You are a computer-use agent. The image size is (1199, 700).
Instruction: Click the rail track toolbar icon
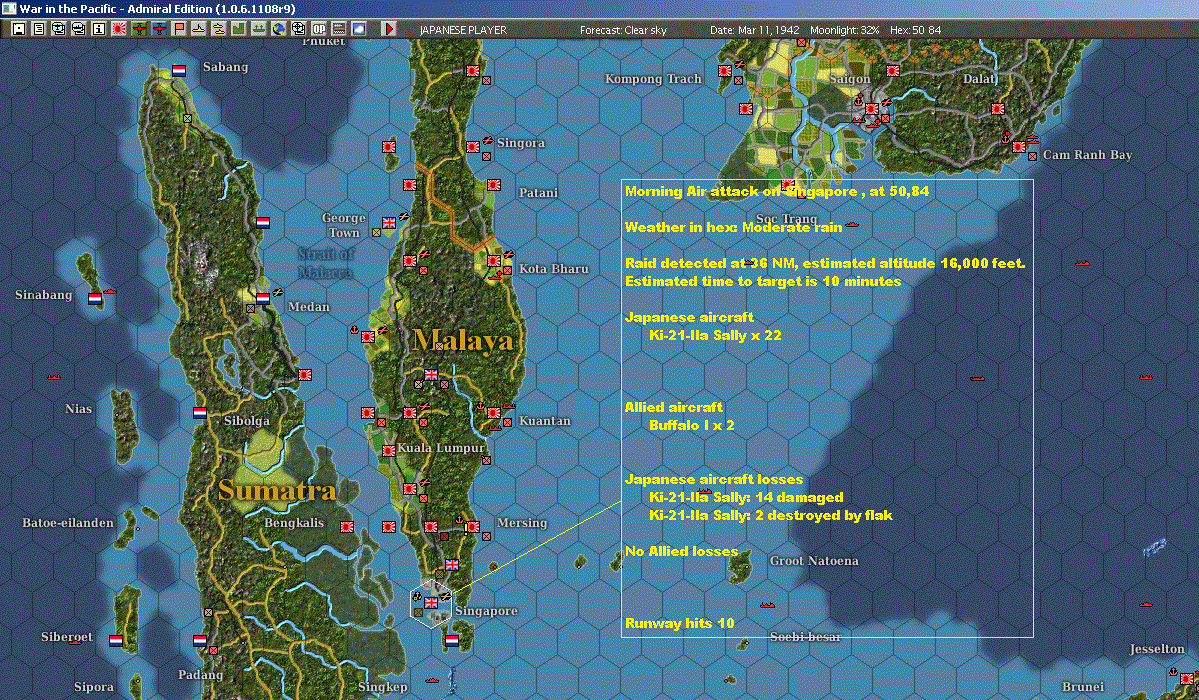pyautogui.click(x=339, y=29)
